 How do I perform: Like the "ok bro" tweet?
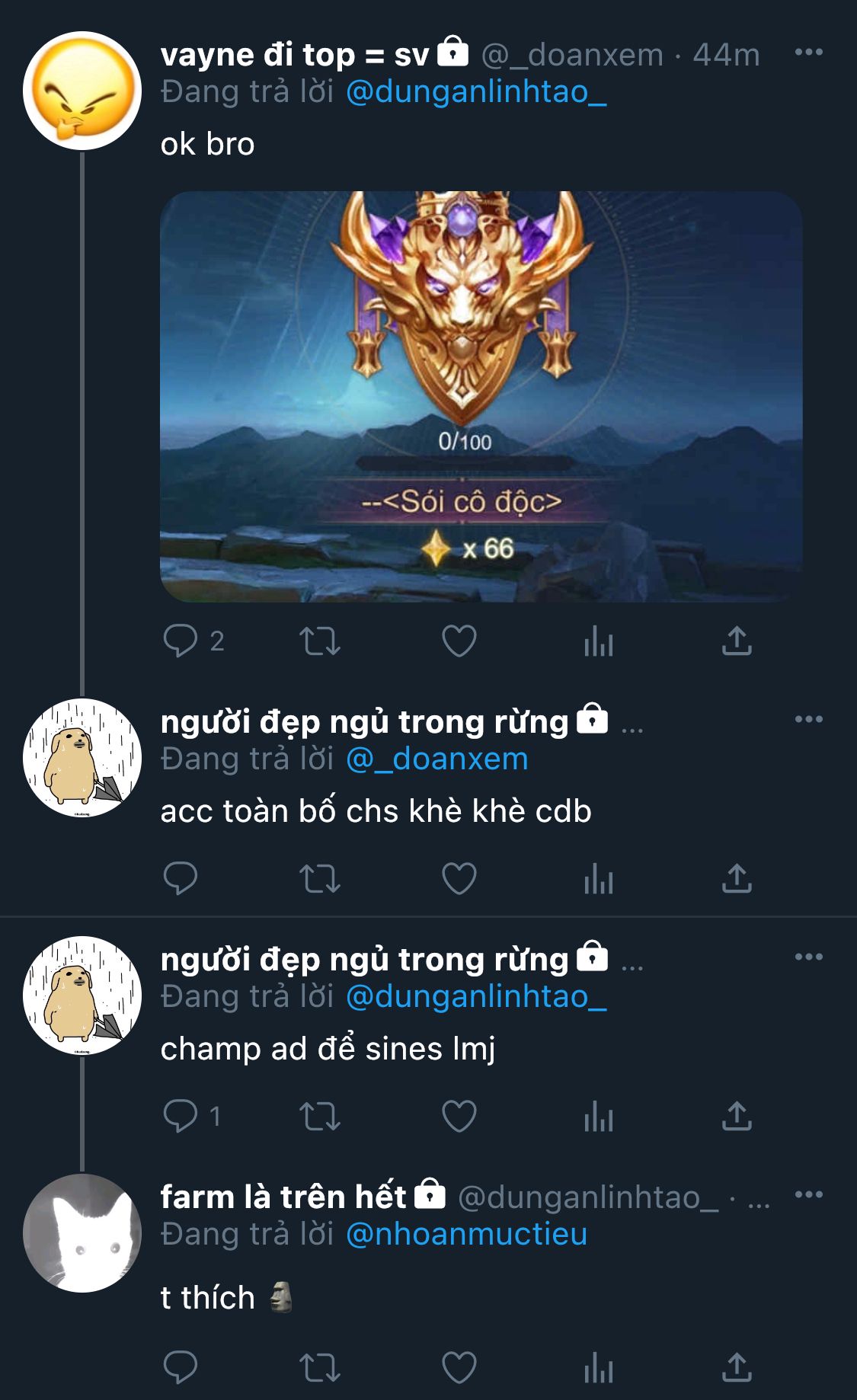click(x=459, y=641)
